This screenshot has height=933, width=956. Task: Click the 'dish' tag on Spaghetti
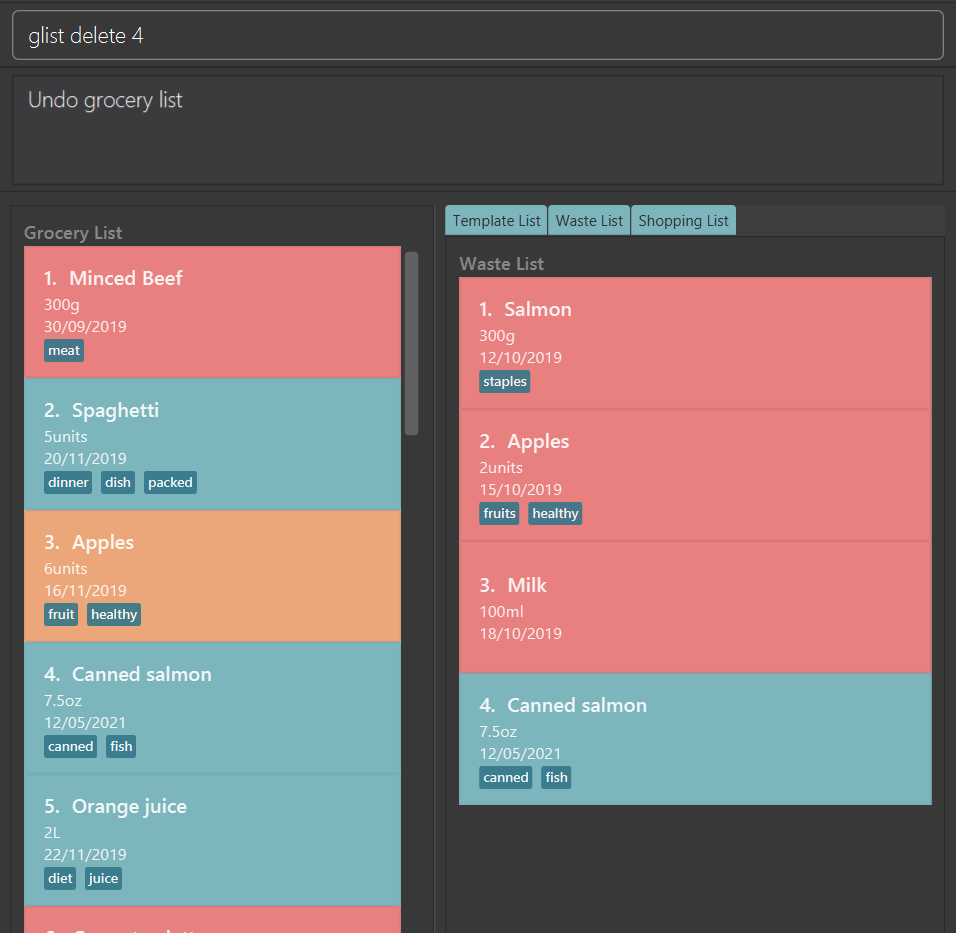point(118,482)
